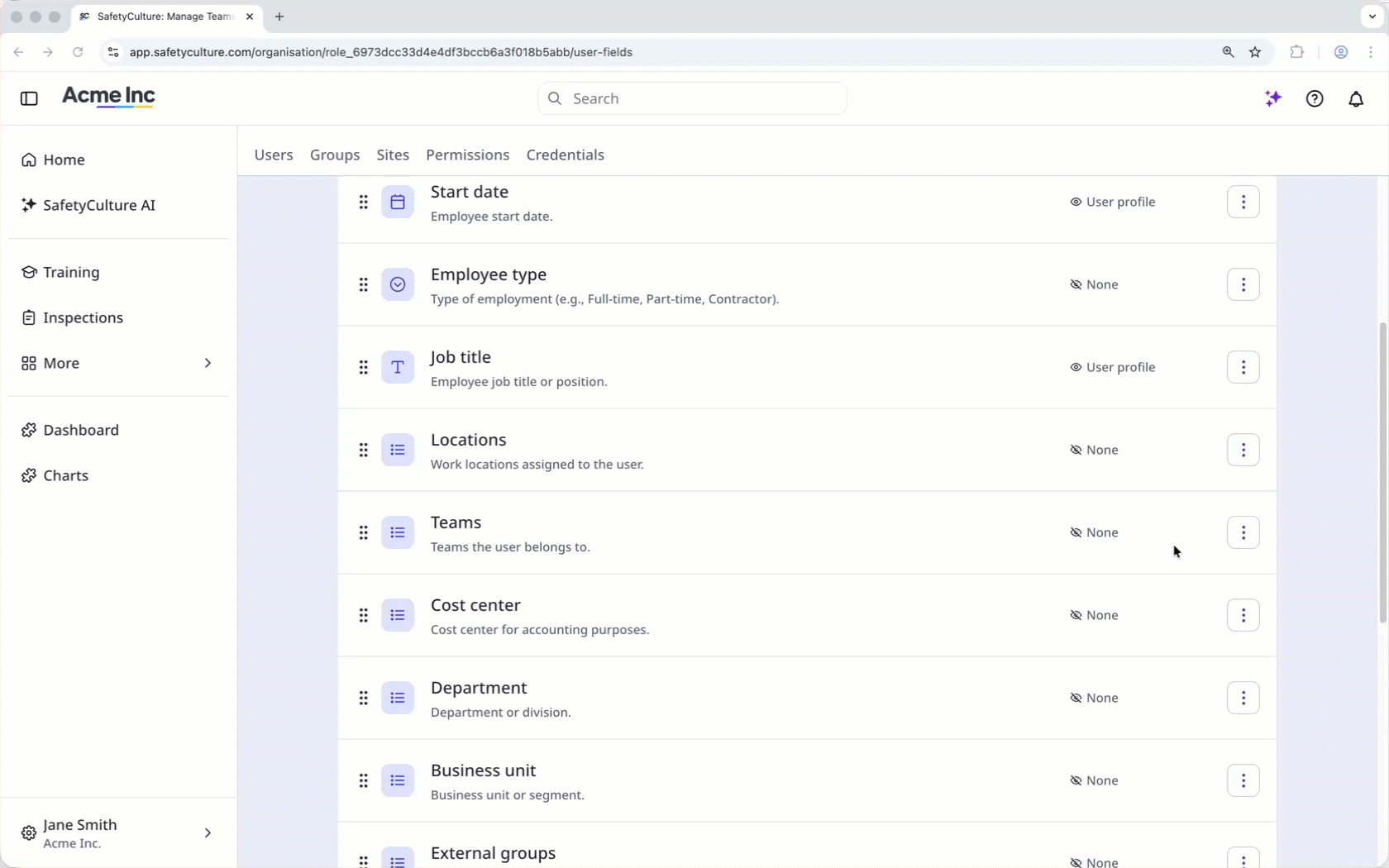Toggle Business unit None visibility
This screenshot has height=868, width=1389.
[1094, 780]
